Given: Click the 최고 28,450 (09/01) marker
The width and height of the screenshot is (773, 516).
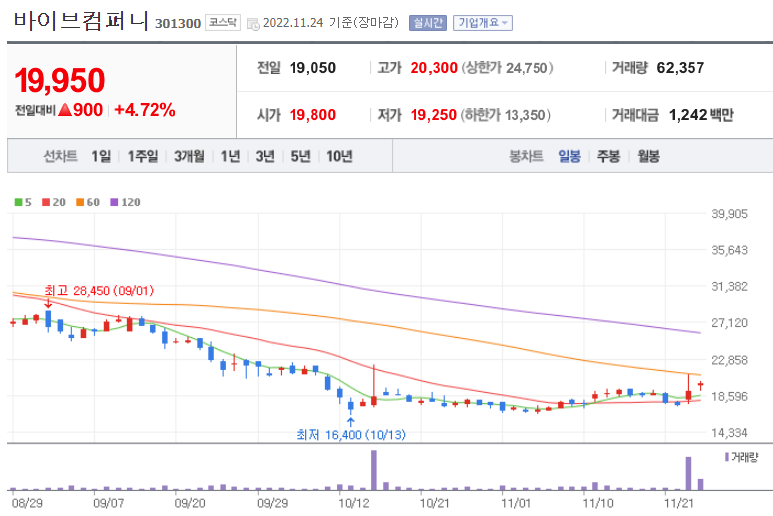Looking at the screenshot, I should (x=99, y=291).
